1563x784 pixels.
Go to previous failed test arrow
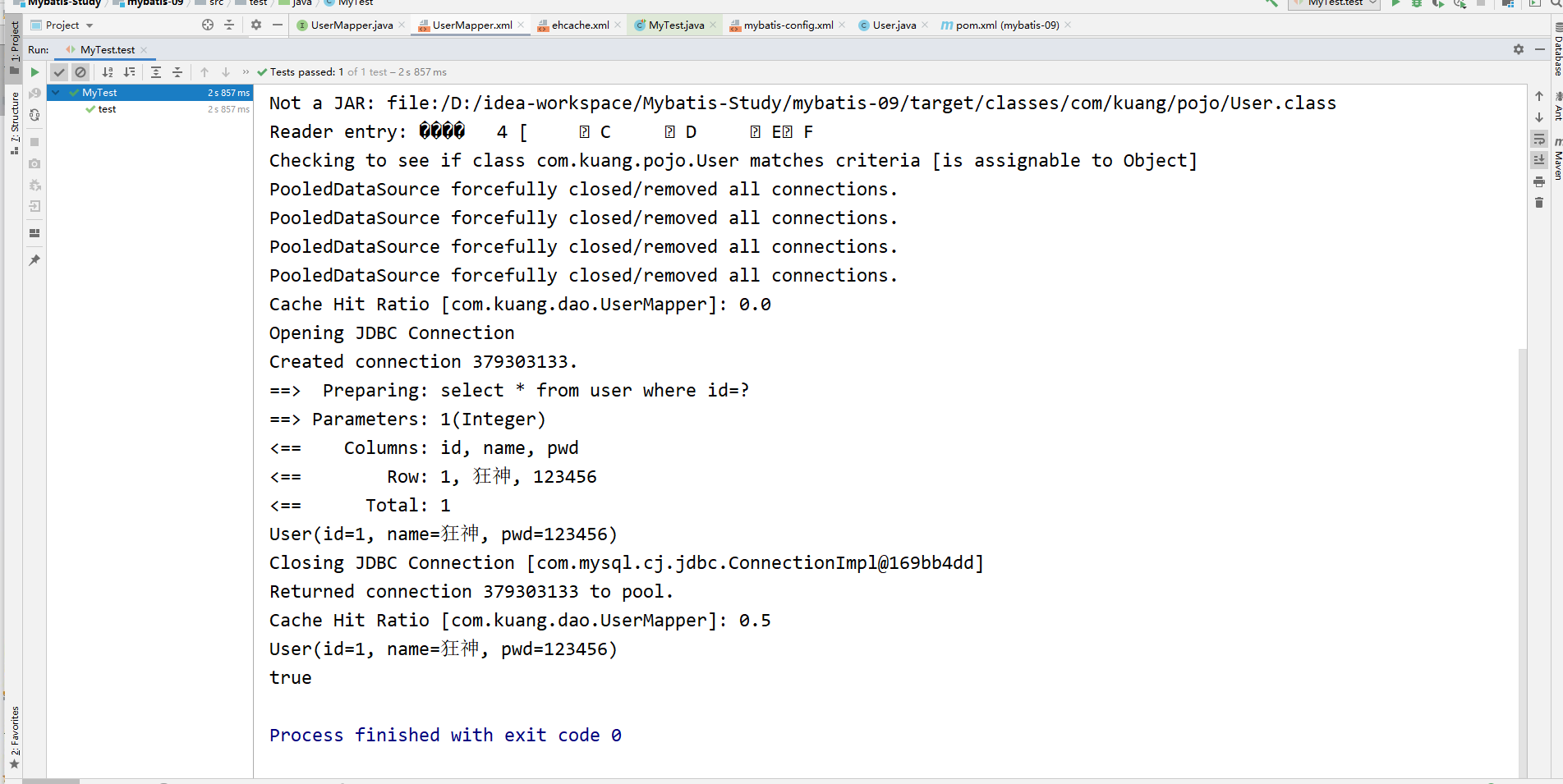[x=205, y=72]
